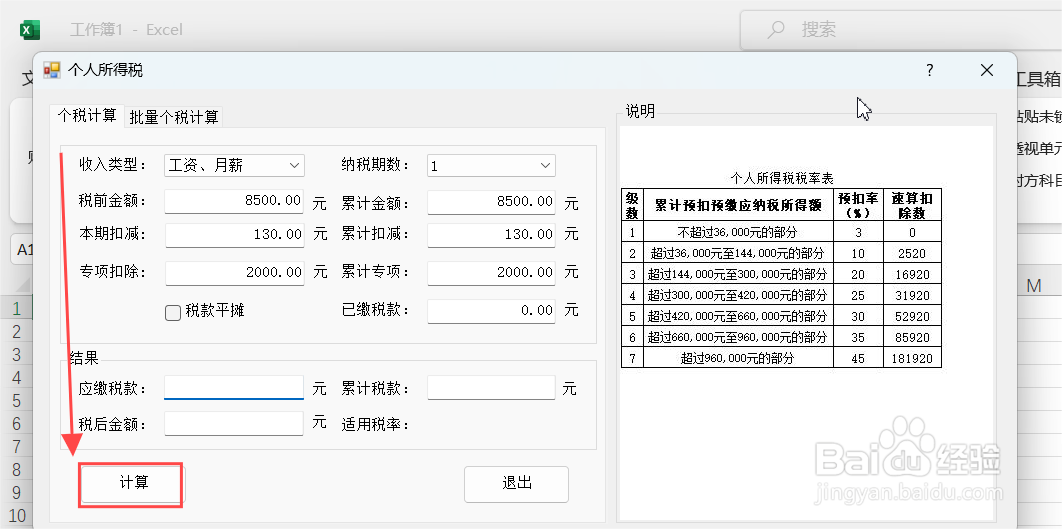The image size is (1062, 529).
Task: Select the 已缴税款 input field
Action: (x=490, y=311)
